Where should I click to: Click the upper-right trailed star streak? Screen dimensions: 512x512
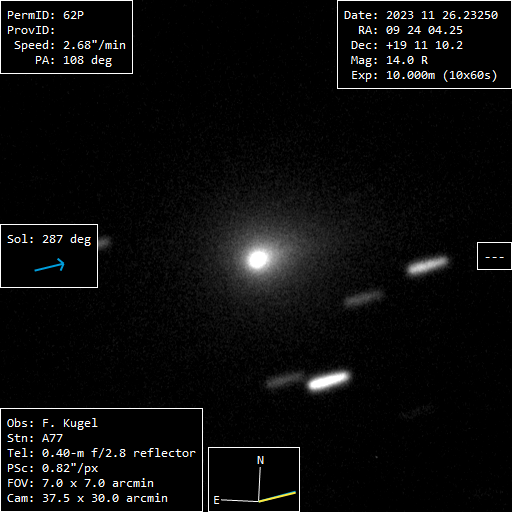[428, 265]
